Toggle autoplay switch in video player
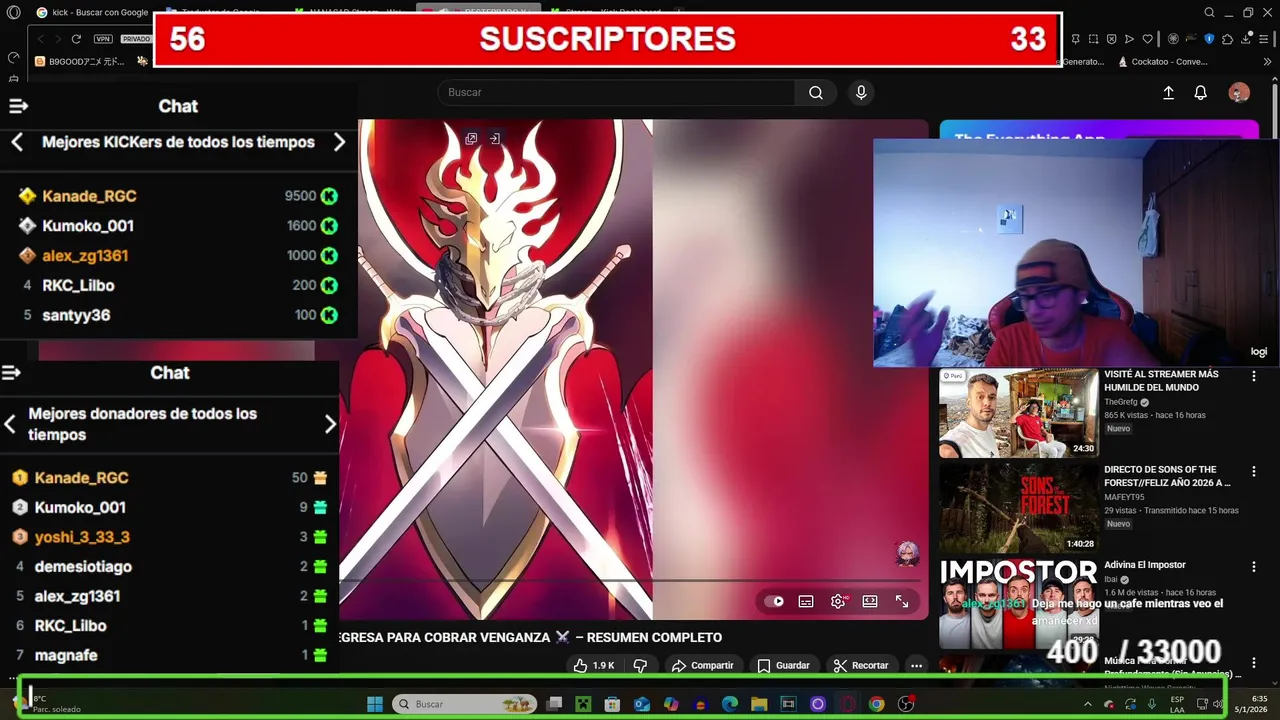 point(774,601)
